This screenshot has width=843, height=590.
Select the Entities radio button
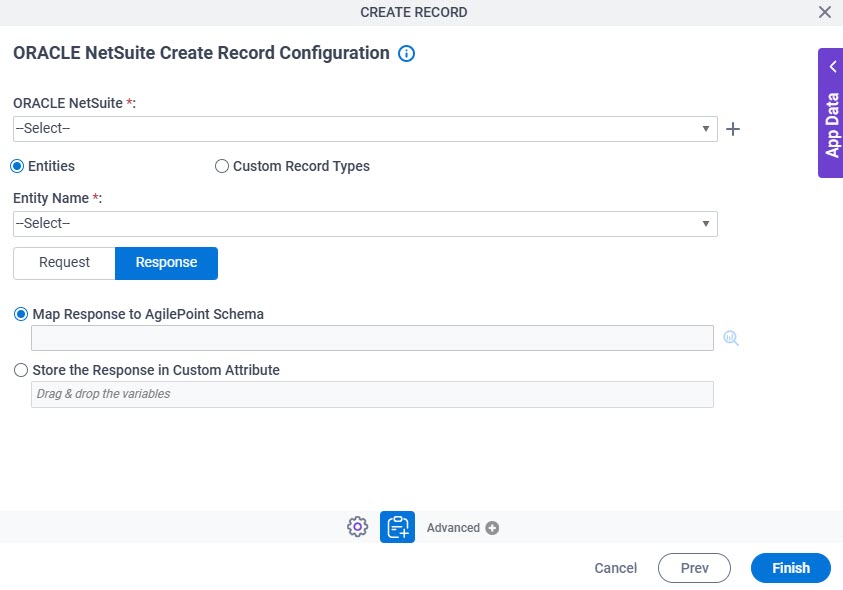[x=17, y=166]
